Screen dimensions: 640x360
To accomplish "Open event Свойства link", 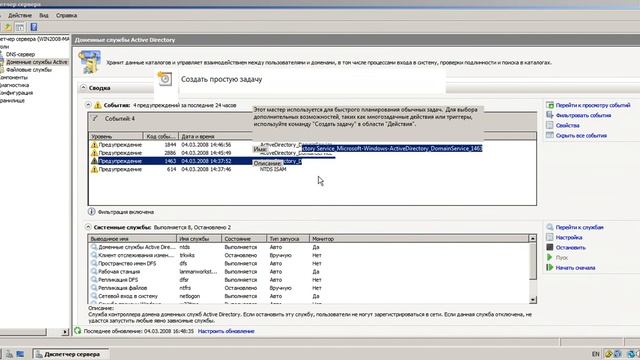I will [x=567, y=126].
